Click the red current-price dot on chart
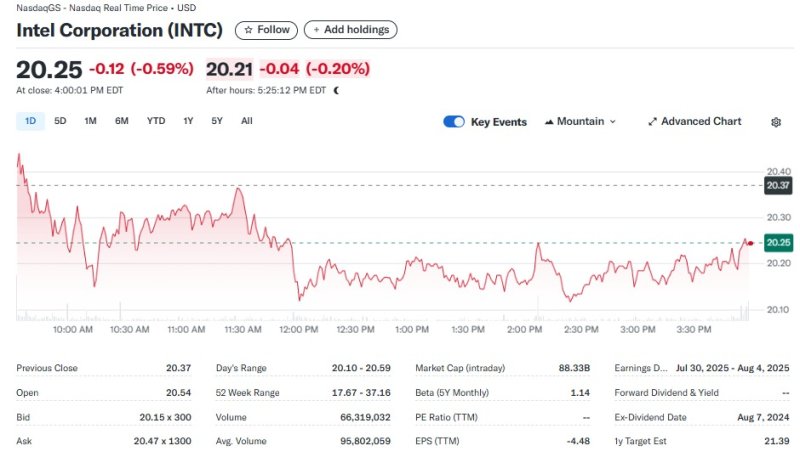This screenshot has width=800, height=457. 750,243
